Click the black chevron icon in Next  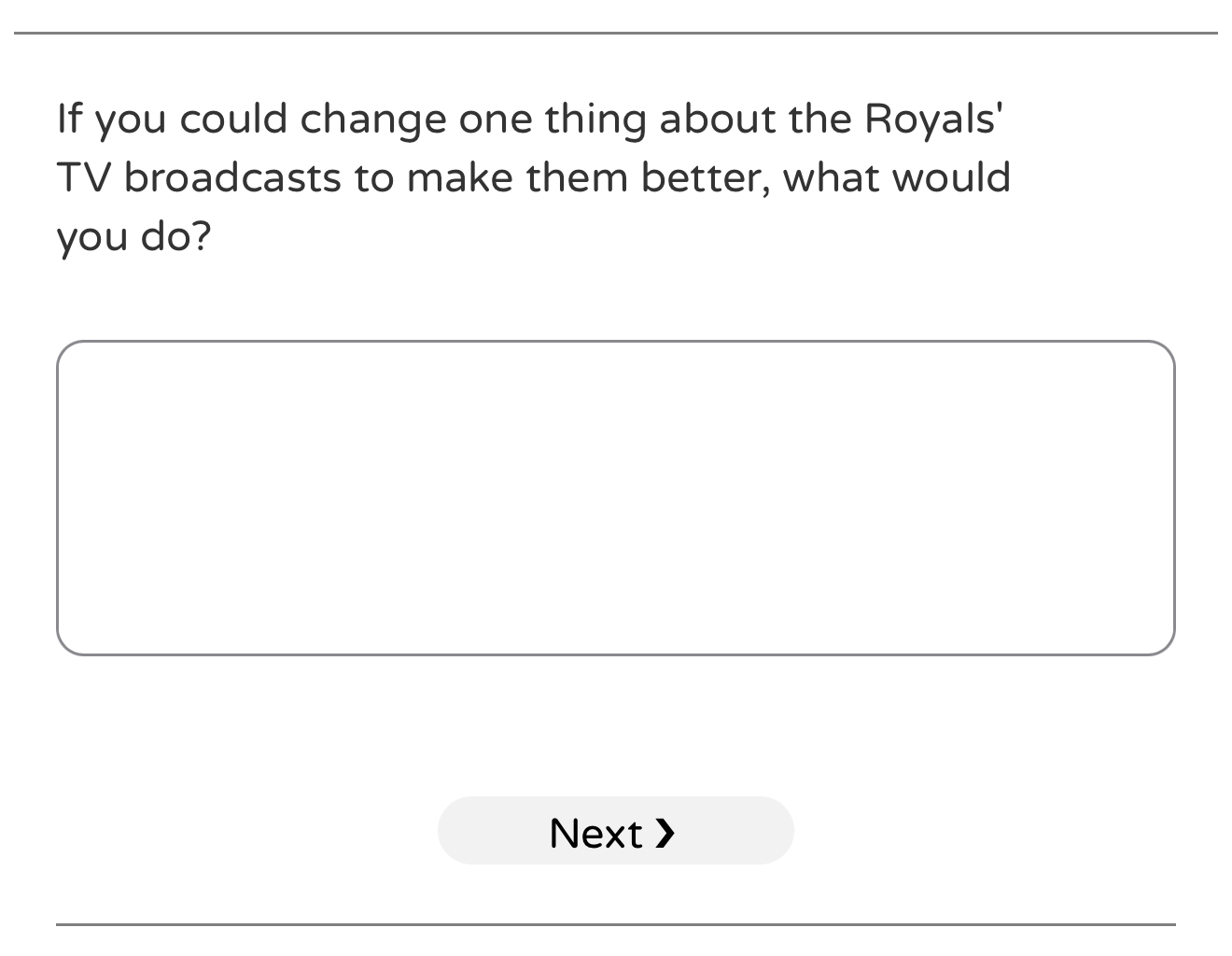665,832
